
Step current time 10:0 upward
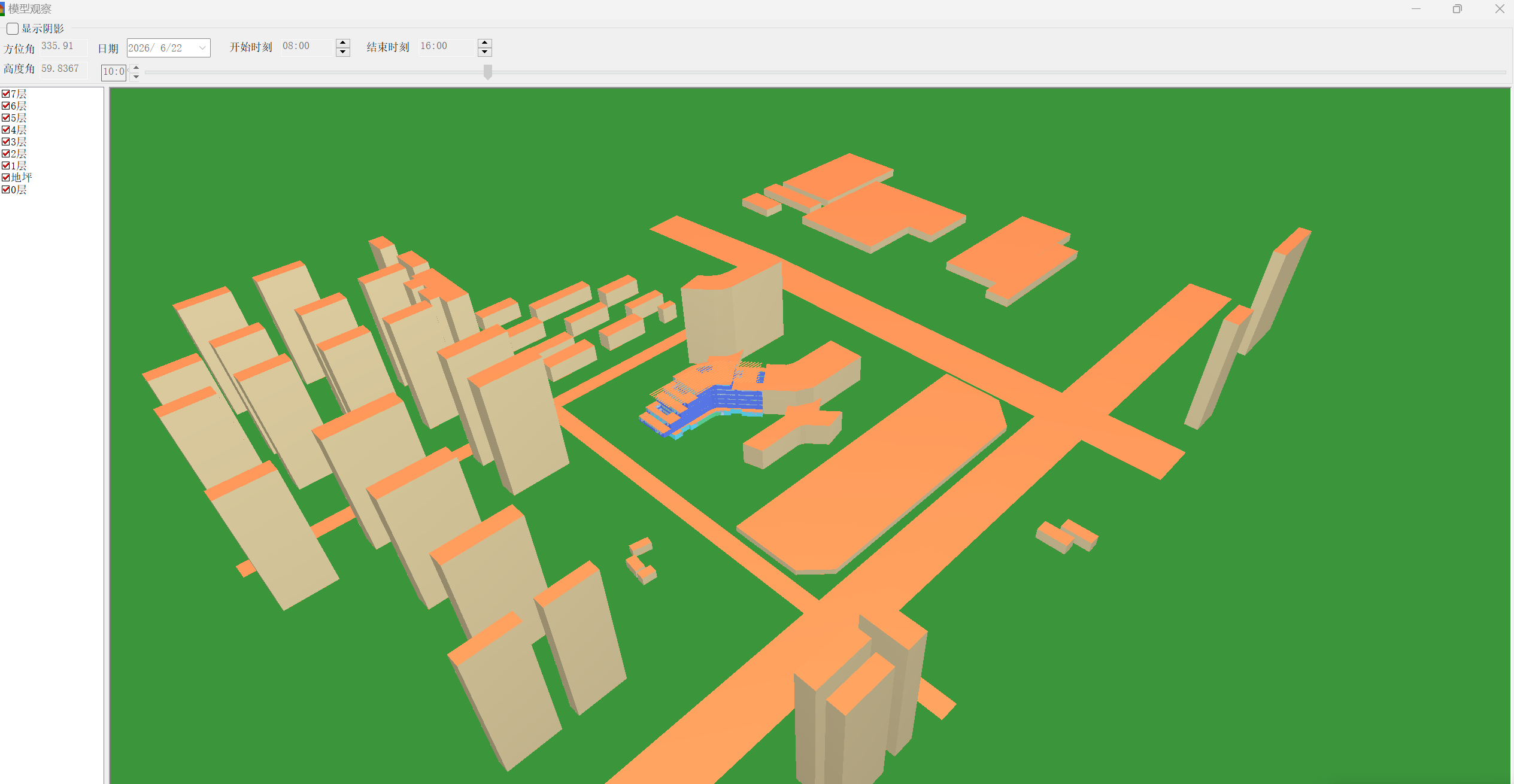tap(136, 68)
